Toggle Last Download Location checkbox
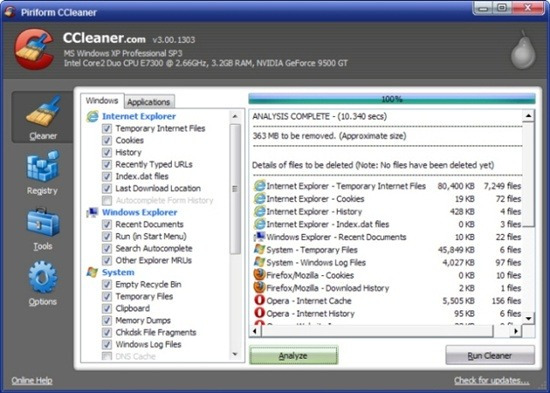 [107, 188]
